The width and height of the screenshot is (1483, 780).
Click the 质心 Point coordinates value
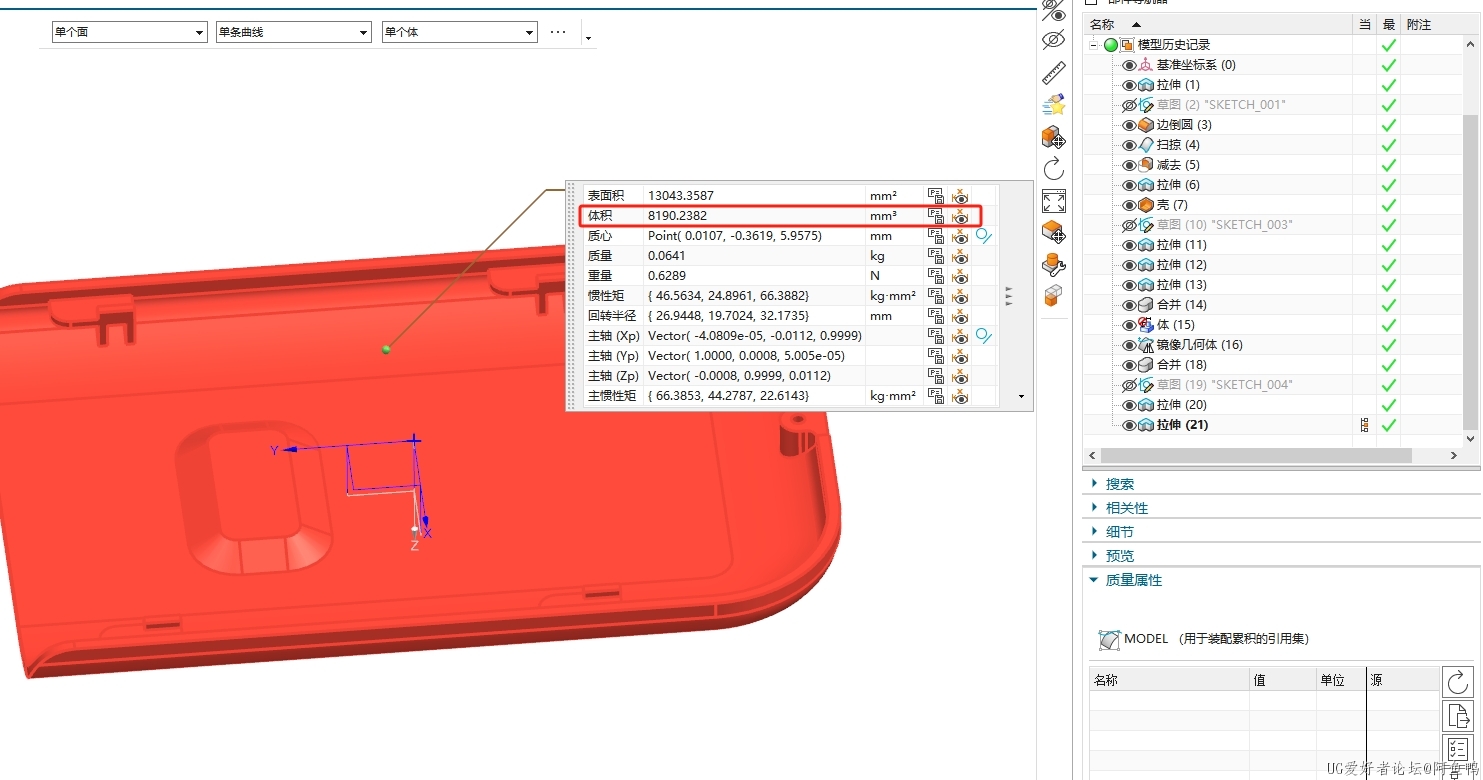pyautogui.click(x=735, y=236)
